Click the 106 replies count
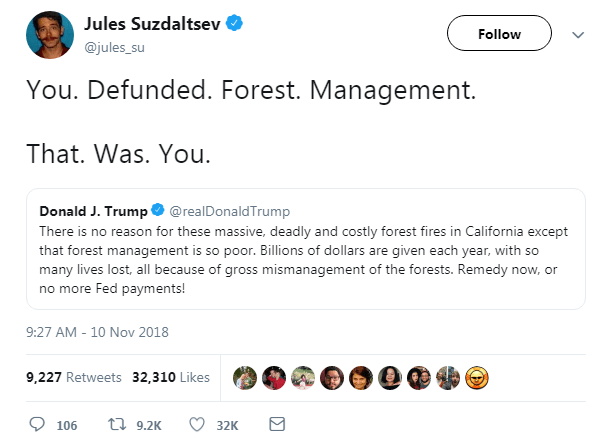This screenshot has height=447, width=607. pyautogui.click(x=66, y=425)
